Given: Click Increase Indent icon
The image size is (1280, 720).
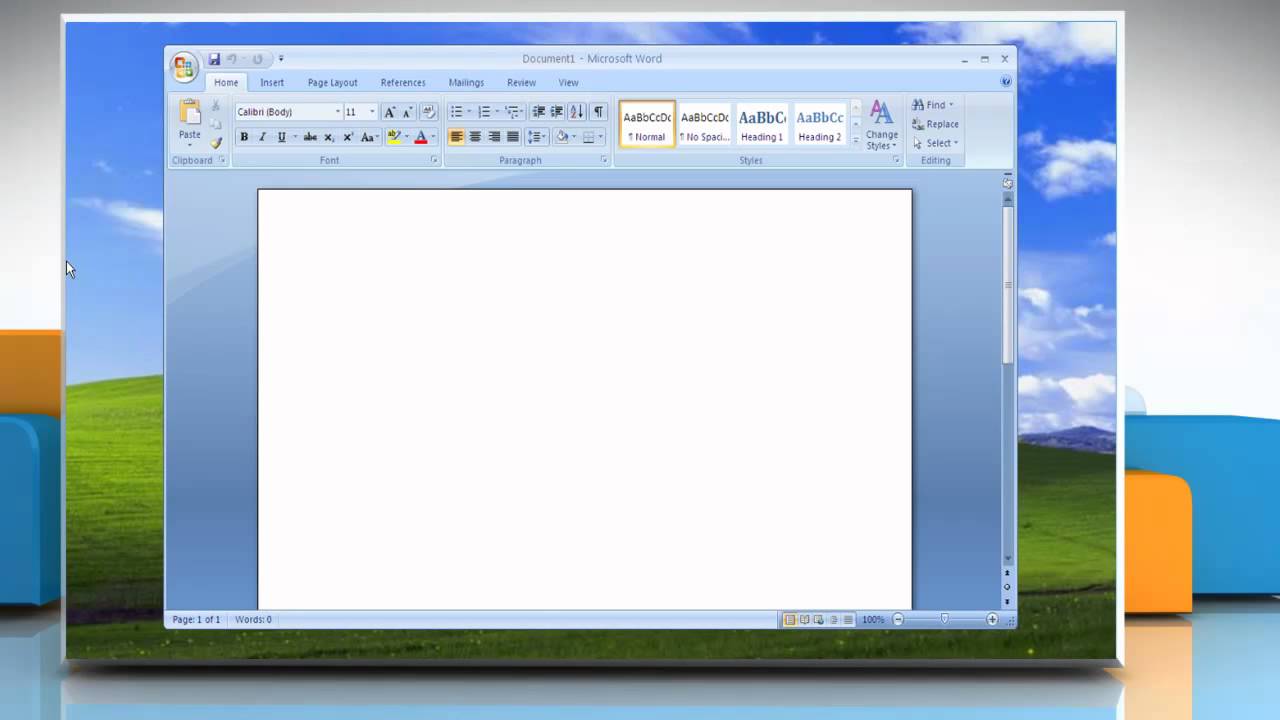Looking at the screenshot, I should (x=557, y=112).
